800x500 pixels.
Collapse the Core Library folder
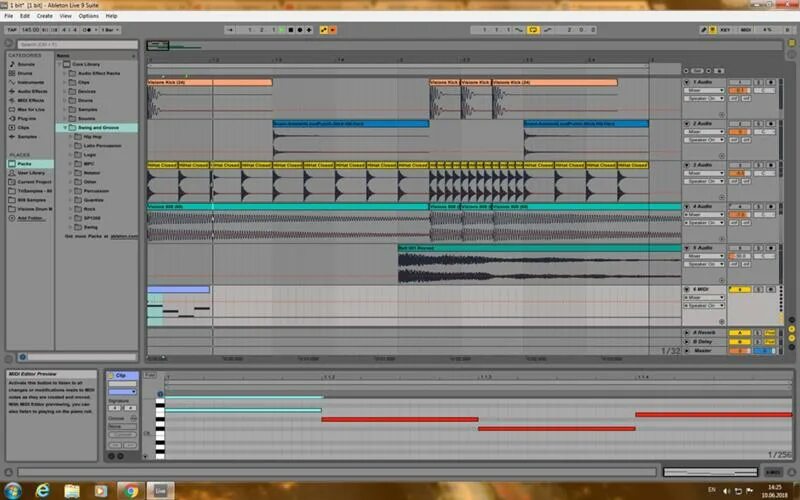pyautogui.click(x=60, y=64)
